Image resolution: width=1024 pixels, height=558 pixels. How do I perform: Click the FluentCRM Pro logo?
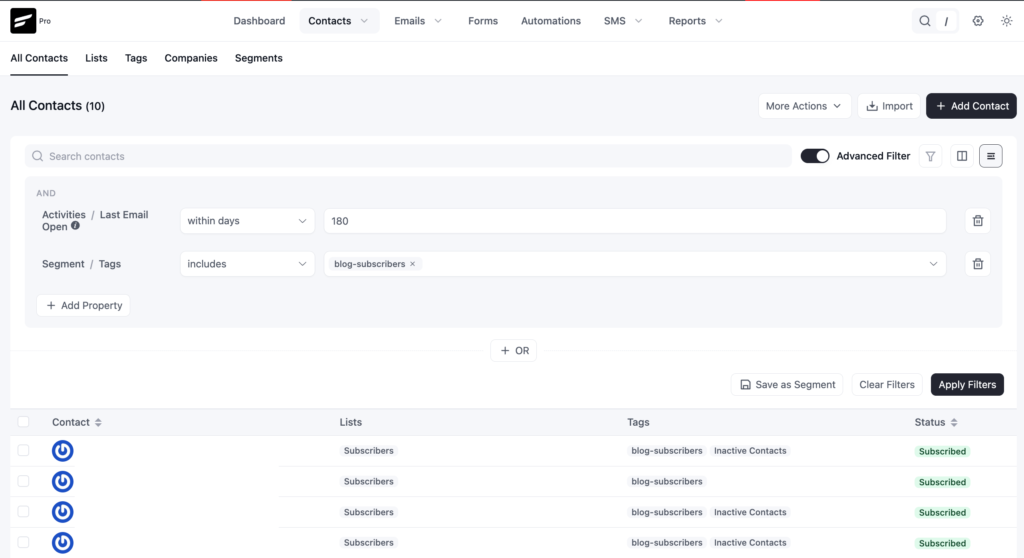click(x=23, y=21)
